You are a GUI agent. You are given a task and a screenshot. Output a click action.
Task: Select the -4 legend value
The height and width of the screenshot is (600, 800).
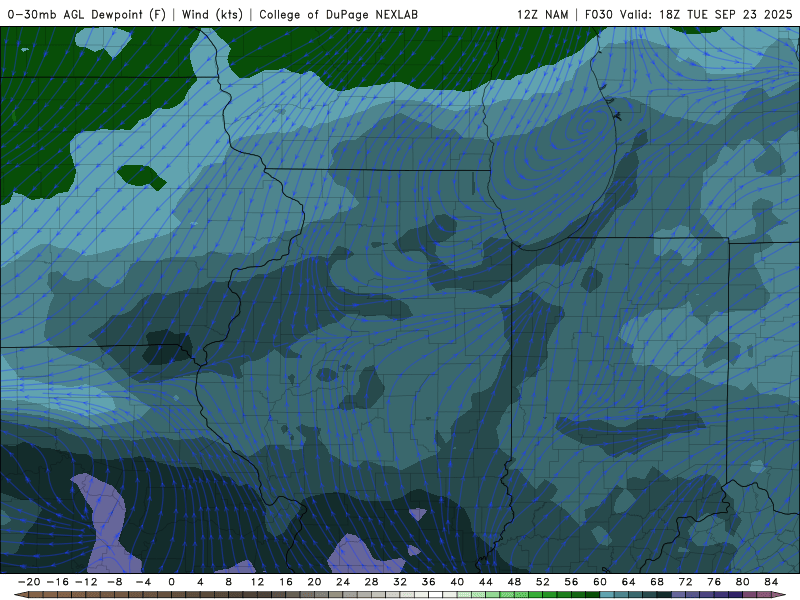(x=143, y=582)
